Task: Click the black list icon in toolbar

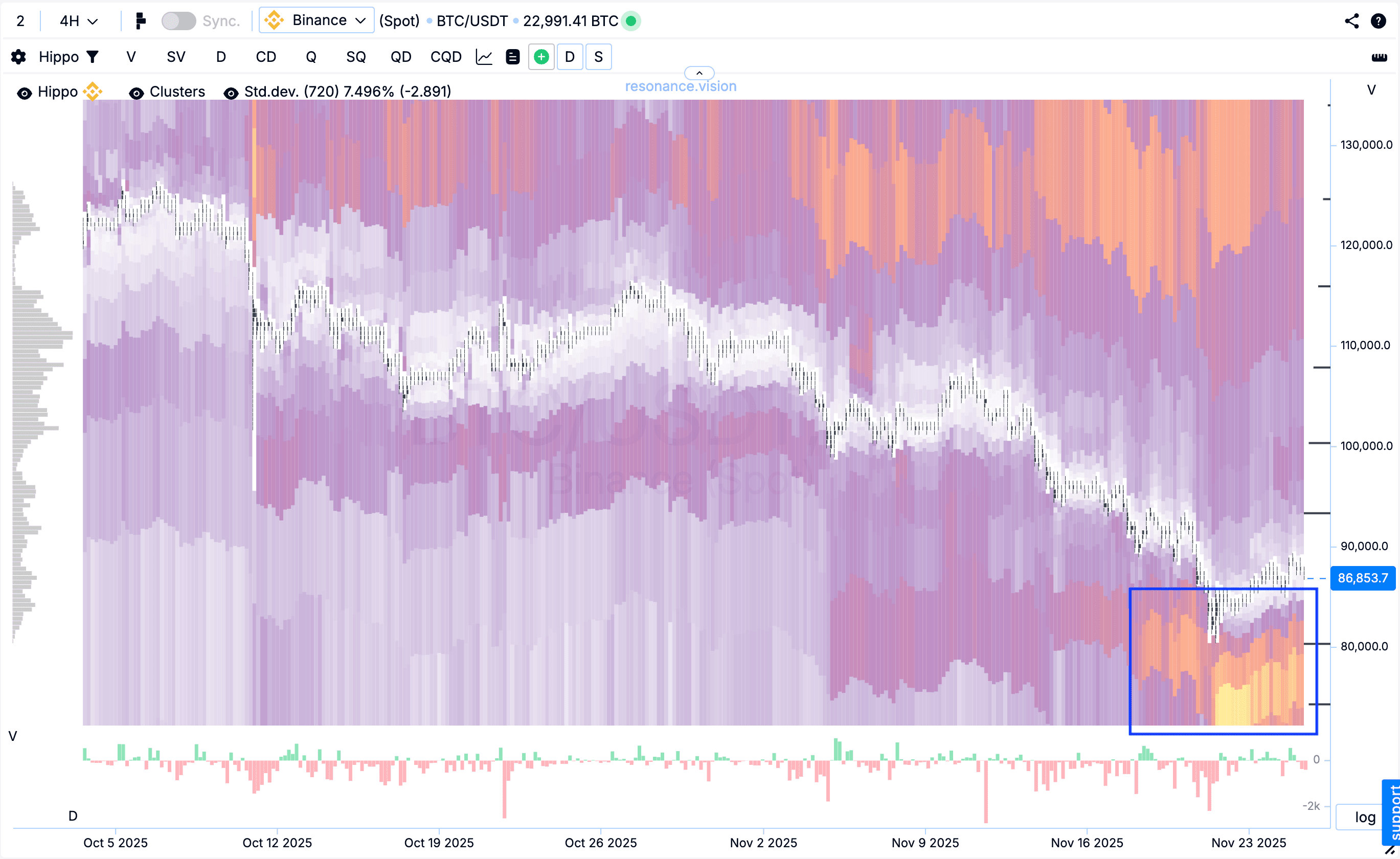Action: (512, 57)
